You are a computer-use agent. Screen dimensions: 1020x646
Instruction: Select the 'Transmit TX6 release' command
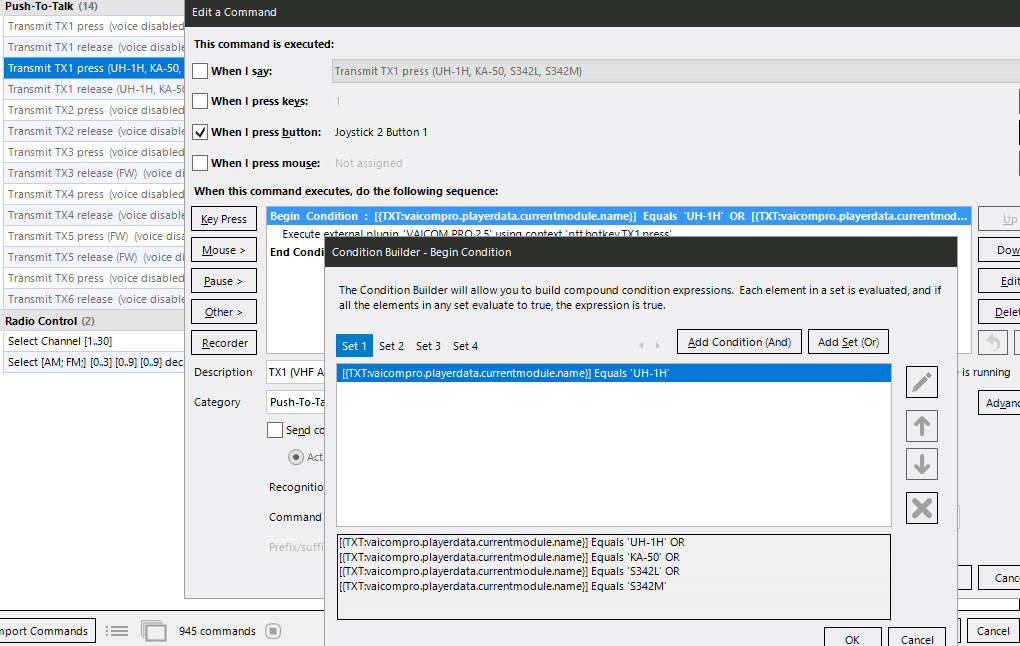pyautogui.click(x=94, y=299)
